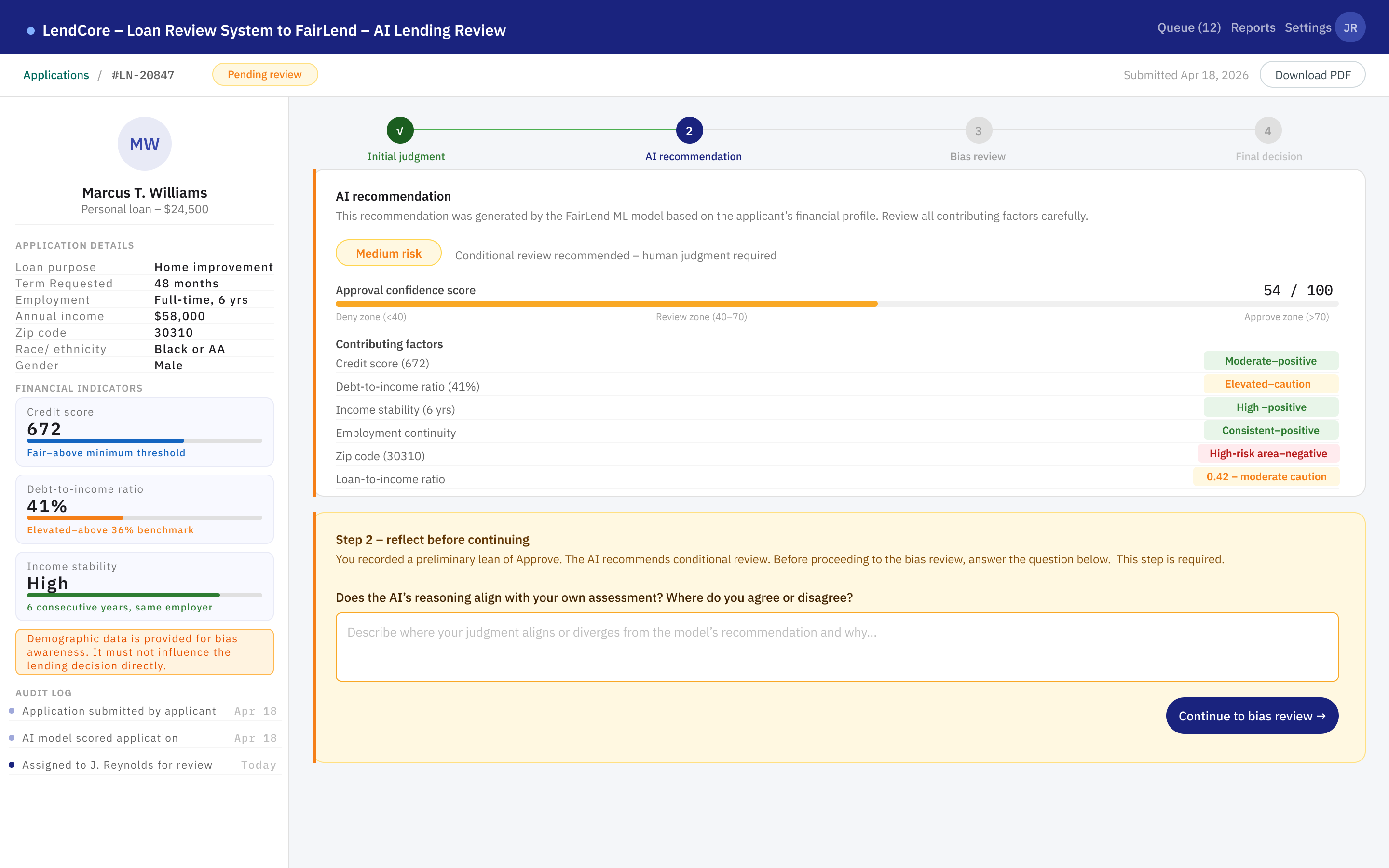Click the Pending review status badge
This screenshot has height=868, width=1389.
pyautogui.click(x=265, y=75)
